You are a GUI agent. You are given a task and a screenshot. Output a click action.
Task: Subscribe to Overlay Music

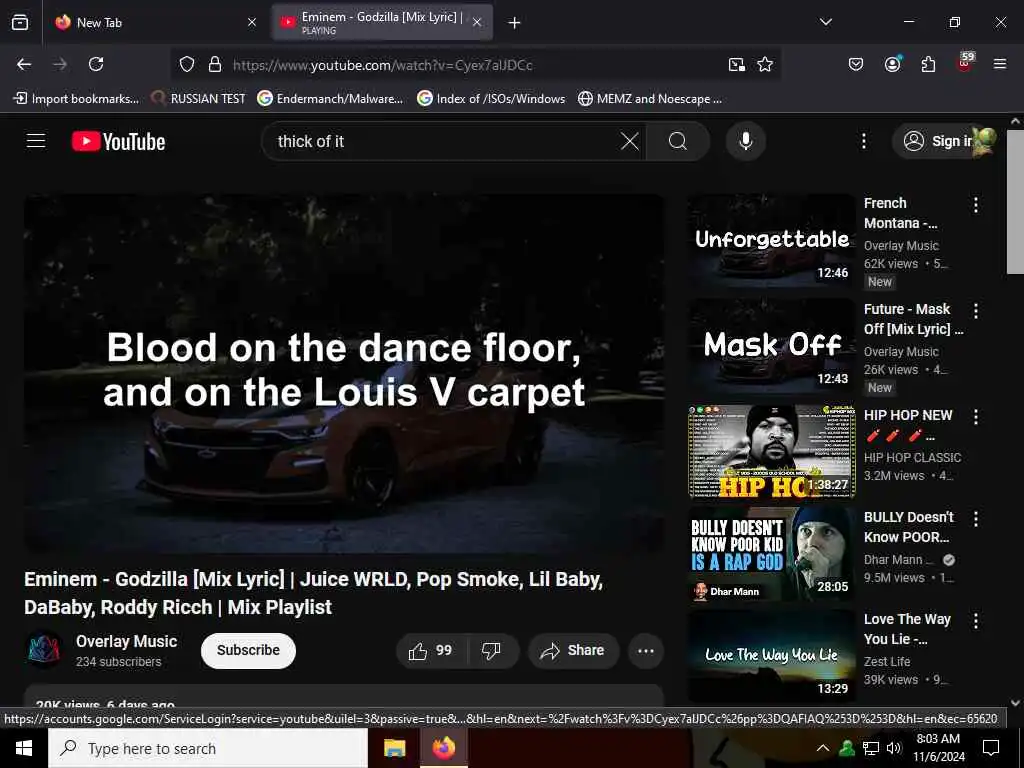pos(248,650)
